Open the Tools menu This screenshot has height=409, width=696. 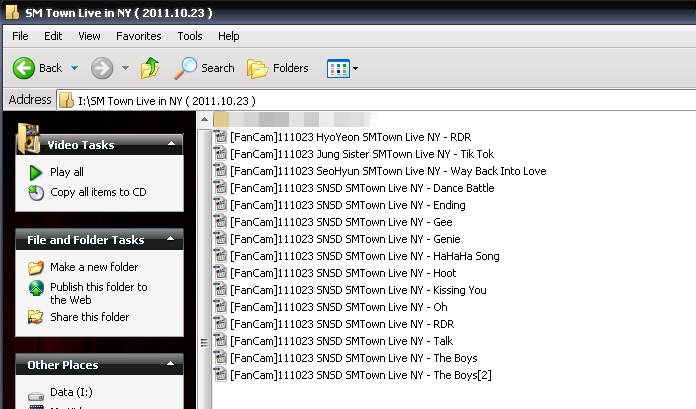click(x=190, y=36)
